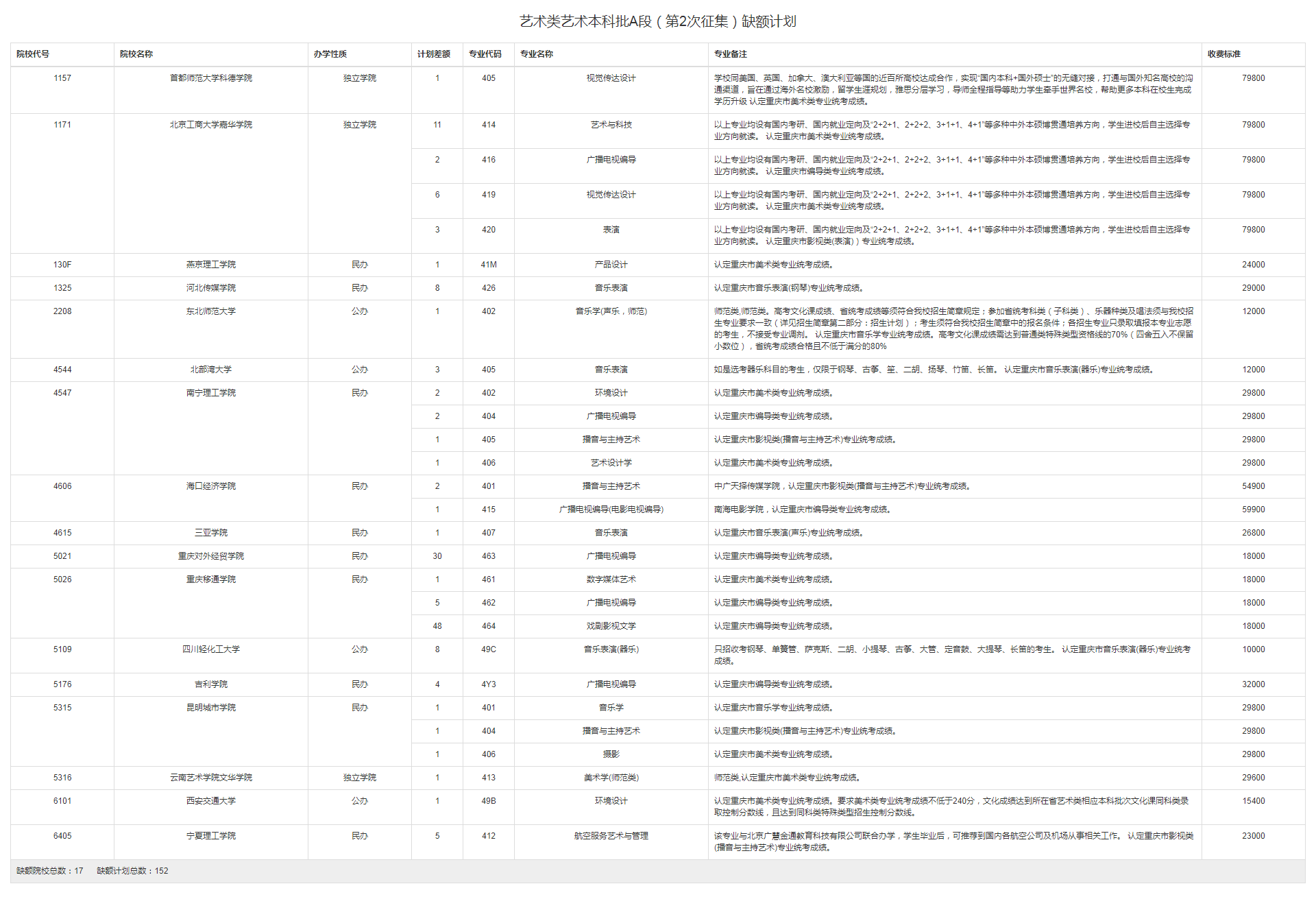This screenshot has height=897, width=1316.
Task: Click 重庆对外经贸学院 school name cell
Action: coord(211,556)
